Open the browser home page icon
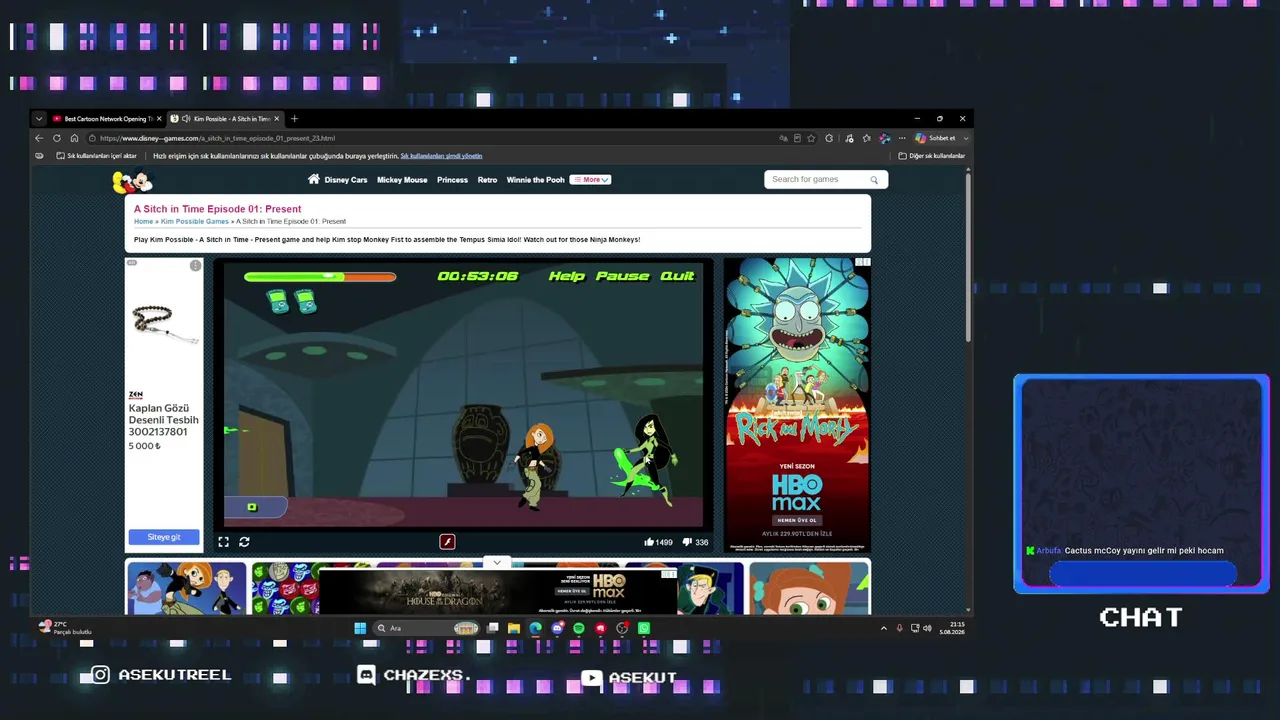 (74, 138)
